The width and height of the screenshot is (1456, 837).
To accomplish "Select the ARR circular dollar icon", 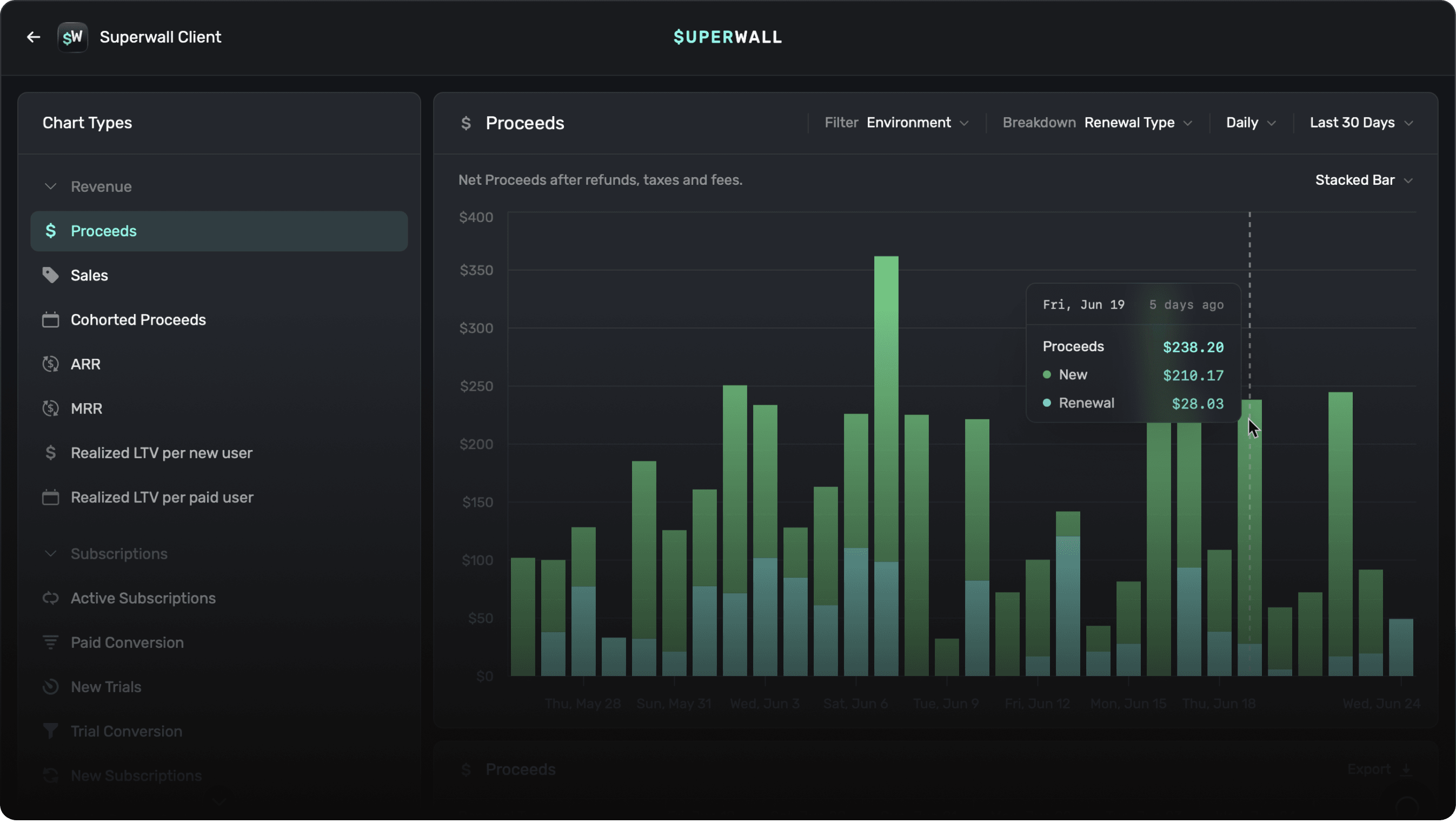I will (x=51, y=364).
